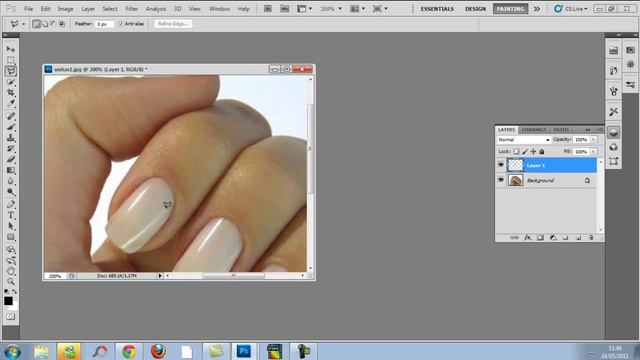
Task: Switch to the Paths tab
Action: [x=561, y=130]
